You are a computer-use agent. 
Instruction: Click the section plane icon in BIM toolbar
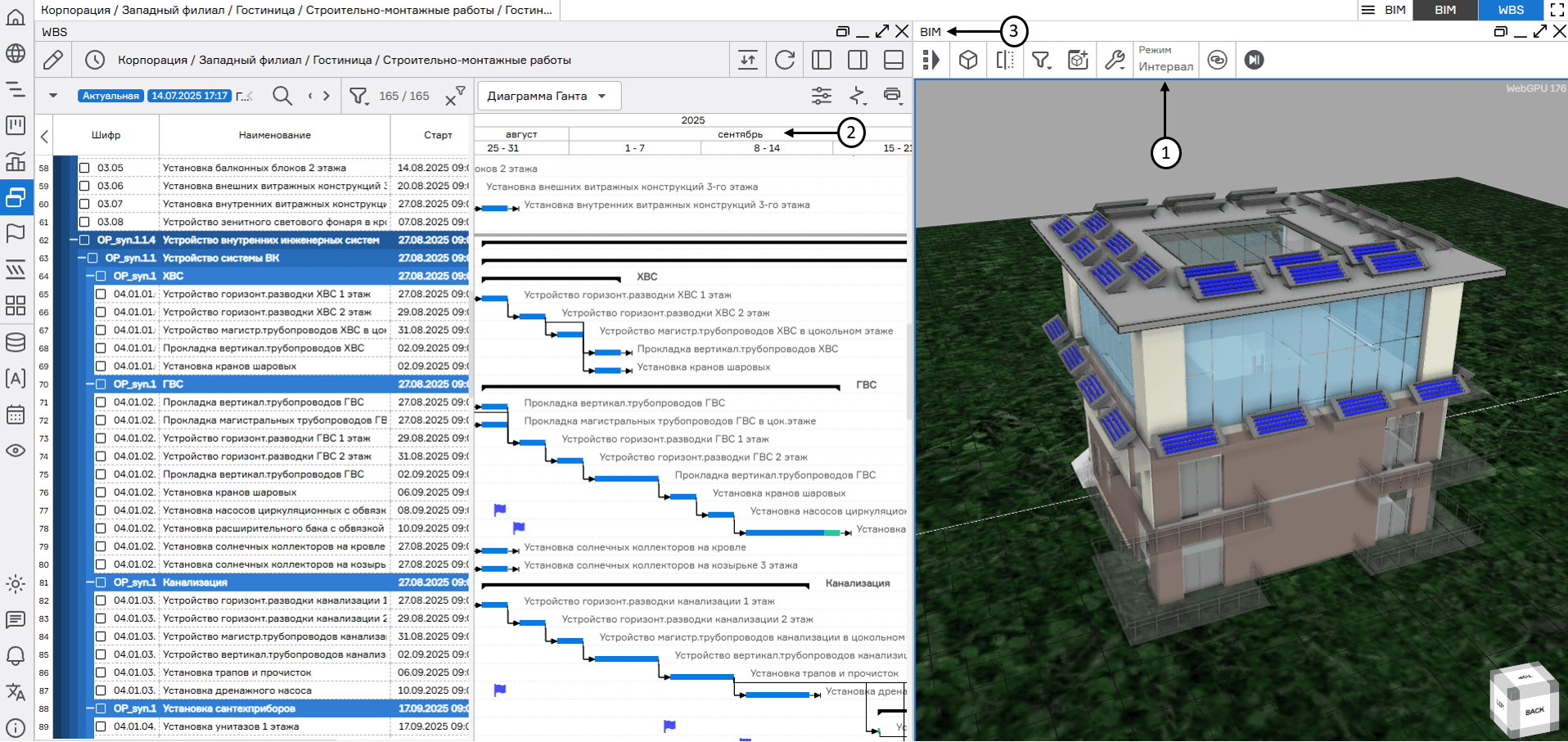click(x=1005, y=60)
